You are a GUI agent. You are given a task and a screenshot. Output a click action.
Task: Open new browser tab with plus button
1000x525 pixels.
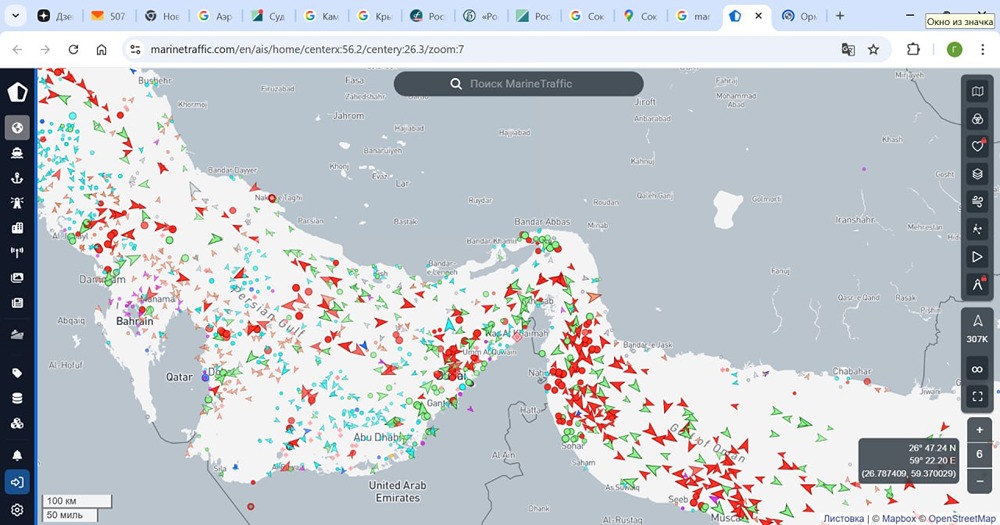[x=839, y=16]
